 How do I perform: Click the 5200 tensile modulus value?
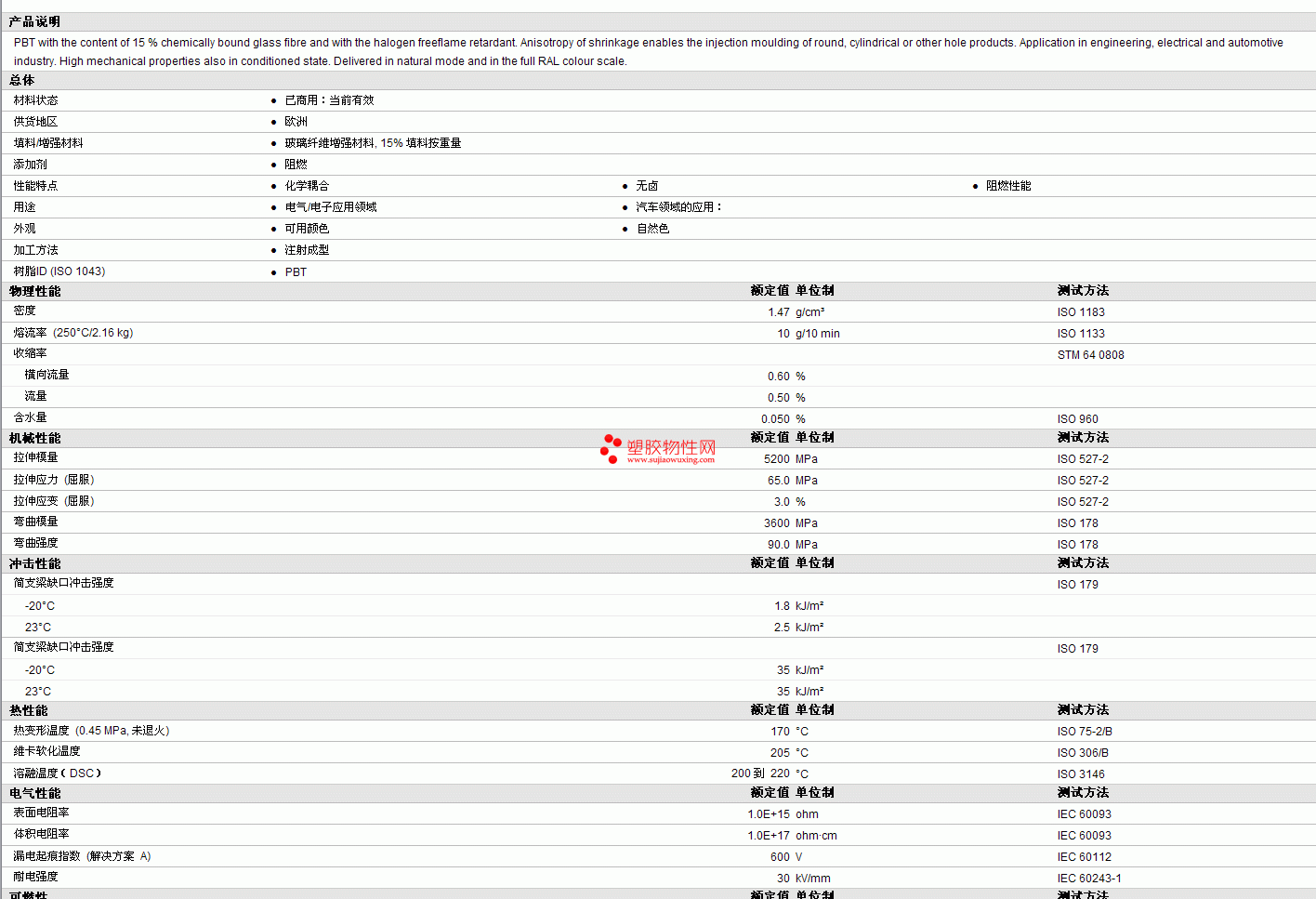click(777, 459)
